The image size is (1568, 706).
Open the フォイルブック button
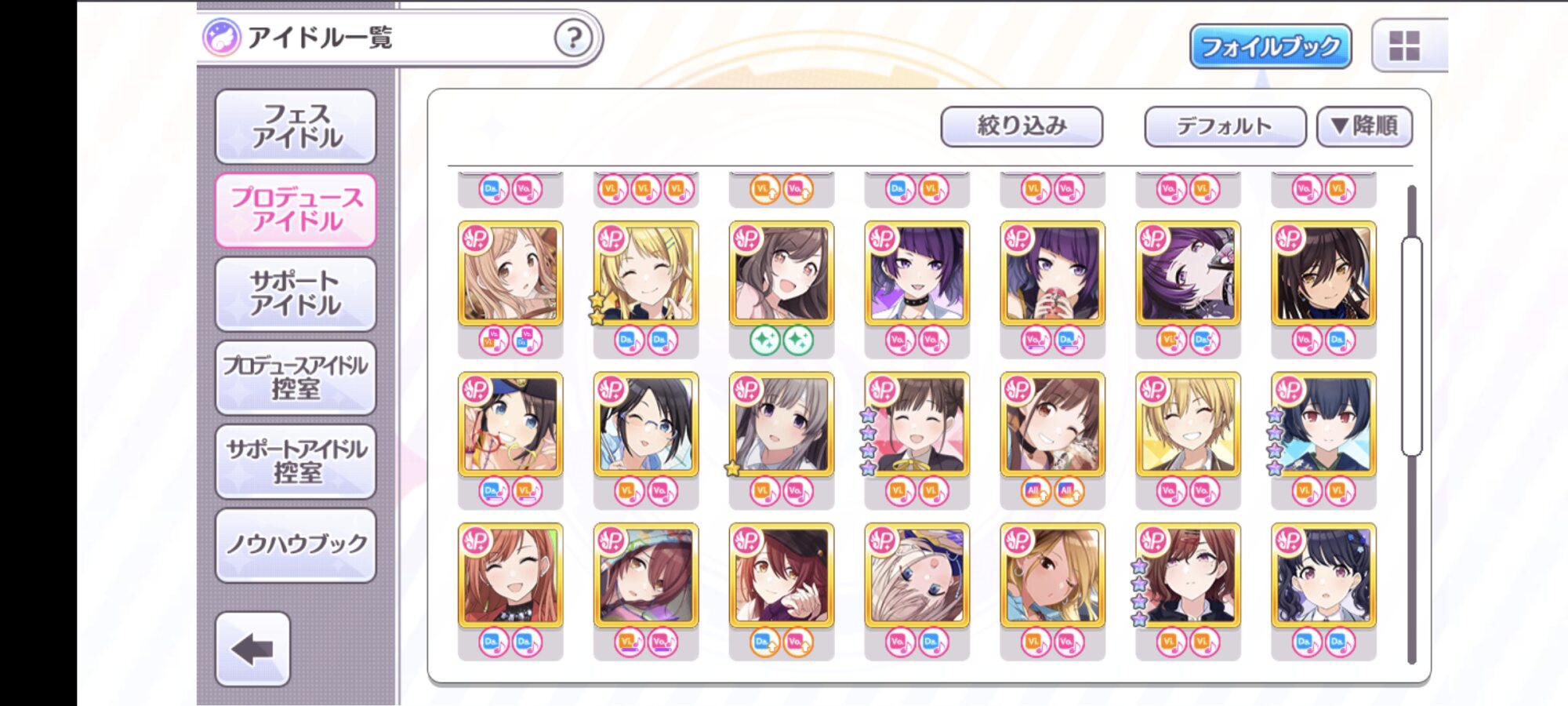pyautogui.click(x=1270, y=46)
